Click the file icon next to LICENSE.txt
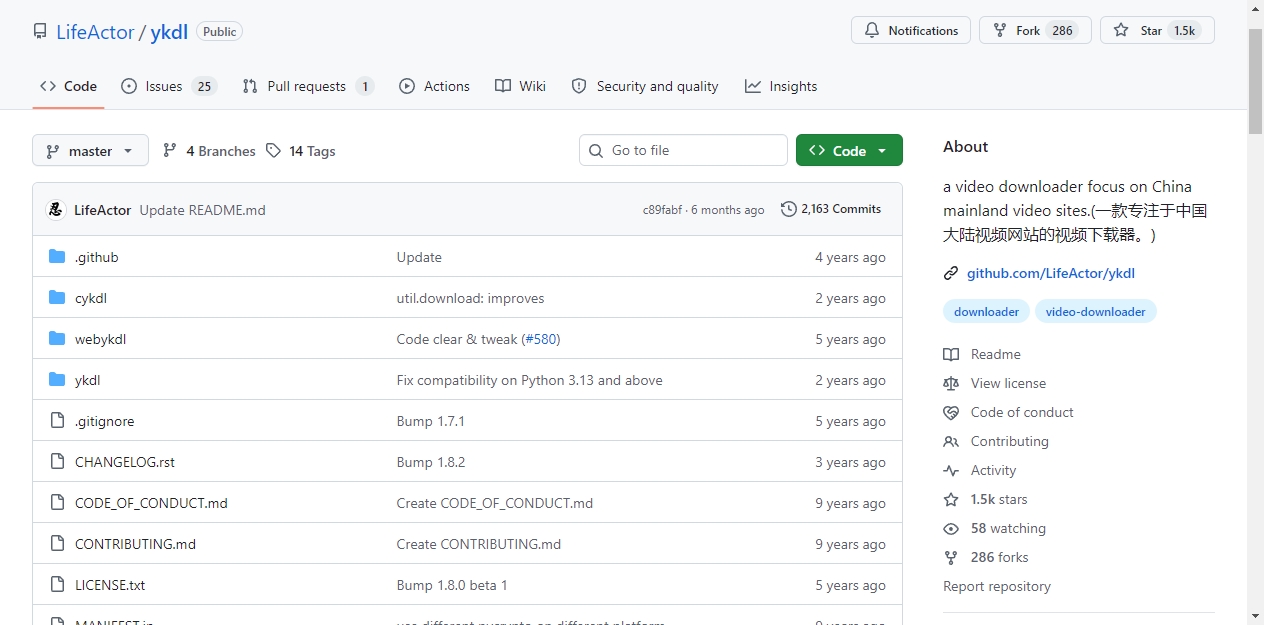1264x625 pixels. 57,585
